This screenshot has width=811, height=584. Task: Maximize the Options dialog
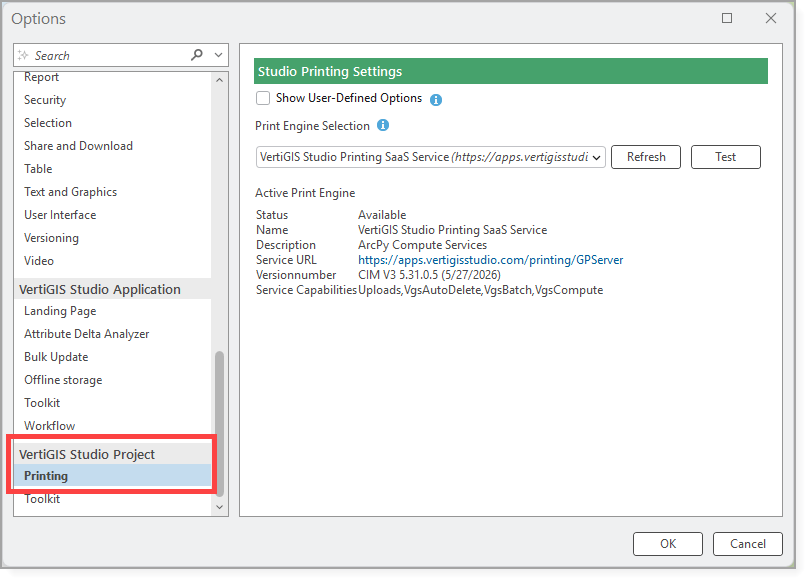(727, 19)
